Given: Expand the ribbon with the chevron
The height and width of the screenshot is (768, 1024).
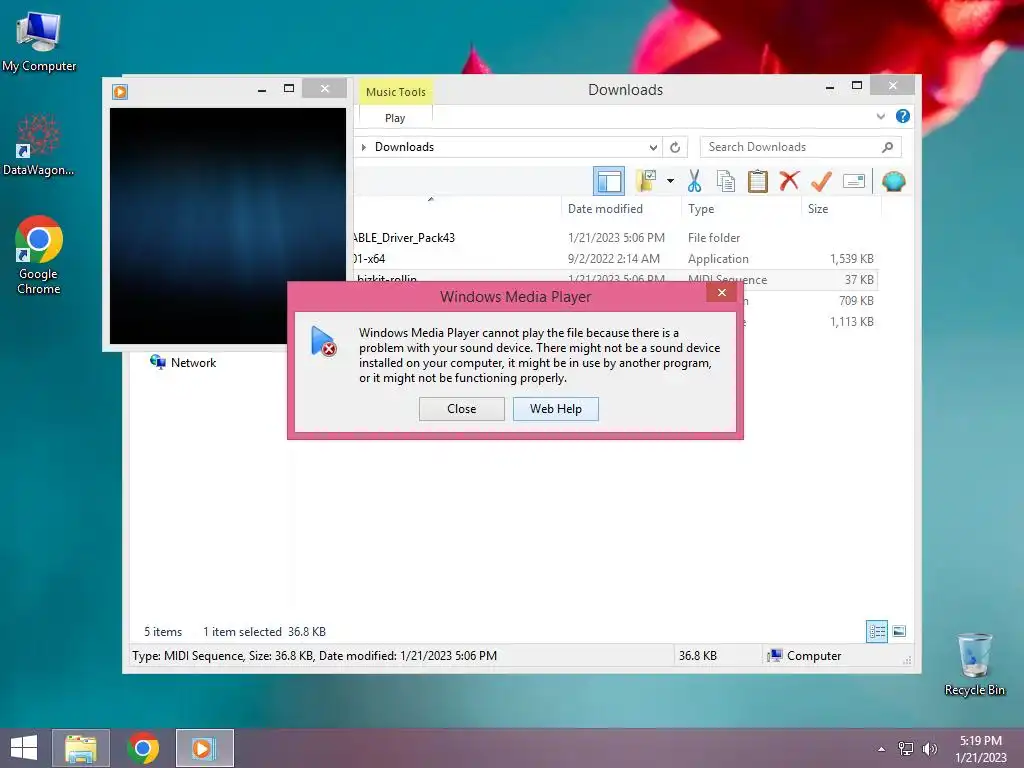Looking at the screenshot, I should tap(880, 116).
